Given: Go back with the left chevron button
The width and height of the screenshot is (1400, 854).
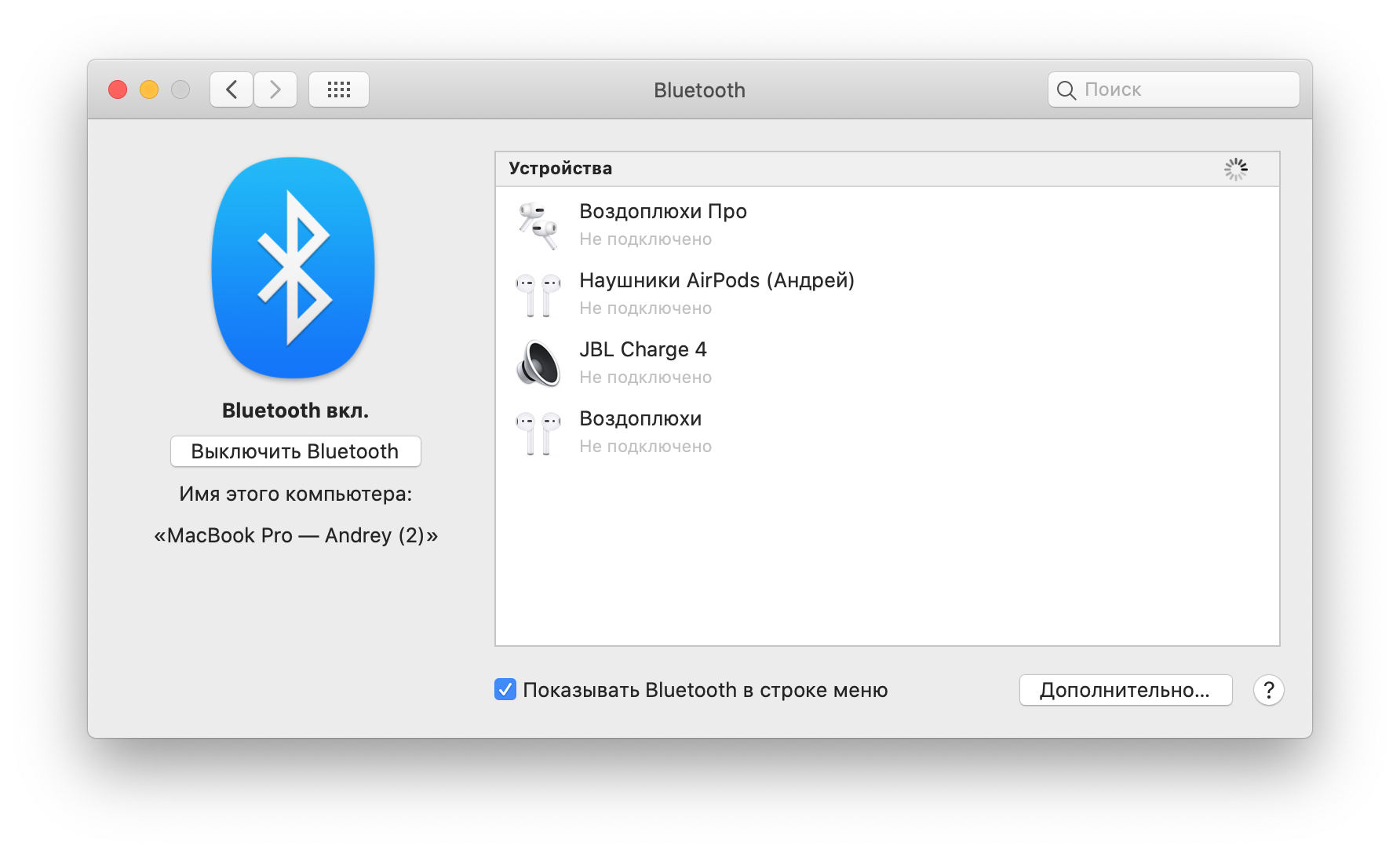Looking at the screenshot, I should coord(232,89).
